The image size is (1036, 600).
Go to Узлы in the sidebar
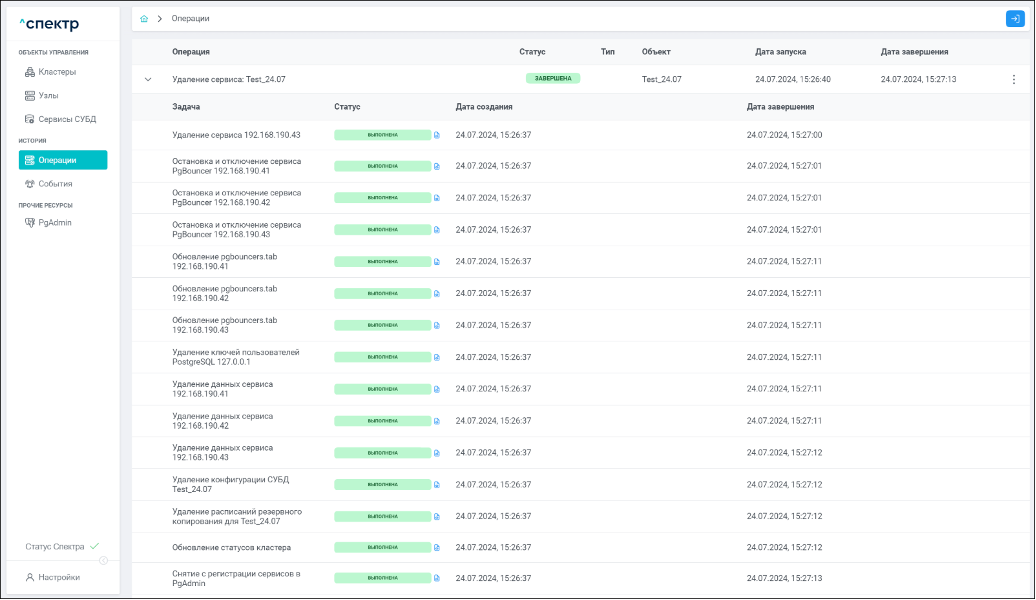49,95
